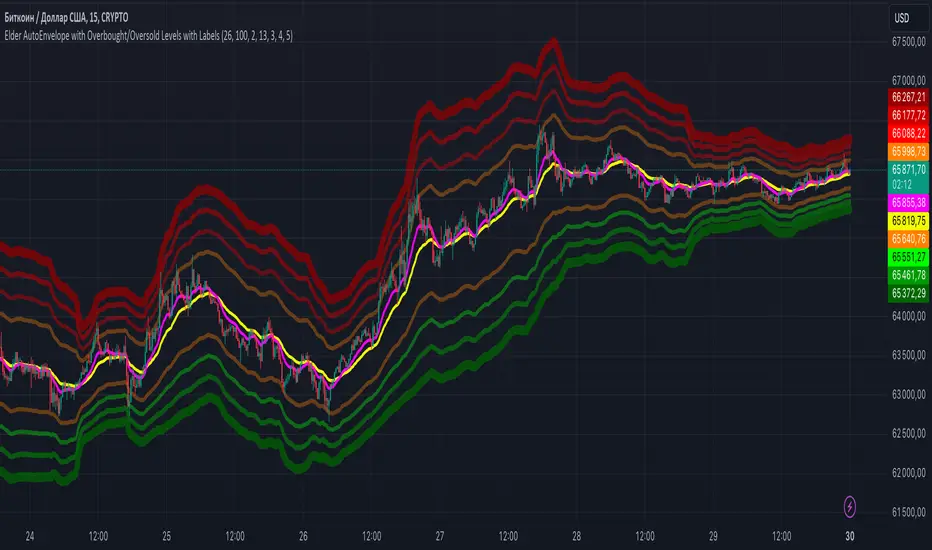The image size is (932, 550).
Task: Select the 66 267,21 dark red price label
Action: 909,98
